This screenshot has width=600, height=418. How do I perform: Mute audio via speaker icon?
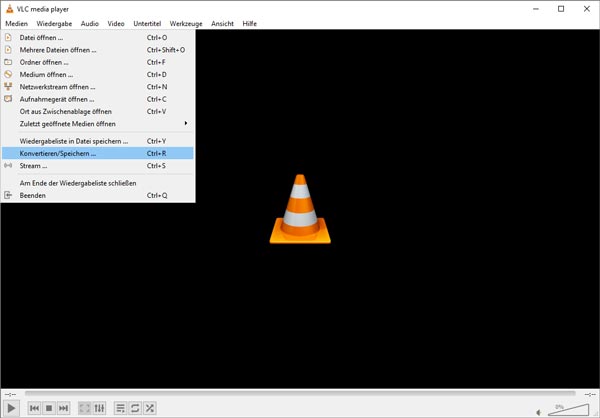(x=539, y=412)
